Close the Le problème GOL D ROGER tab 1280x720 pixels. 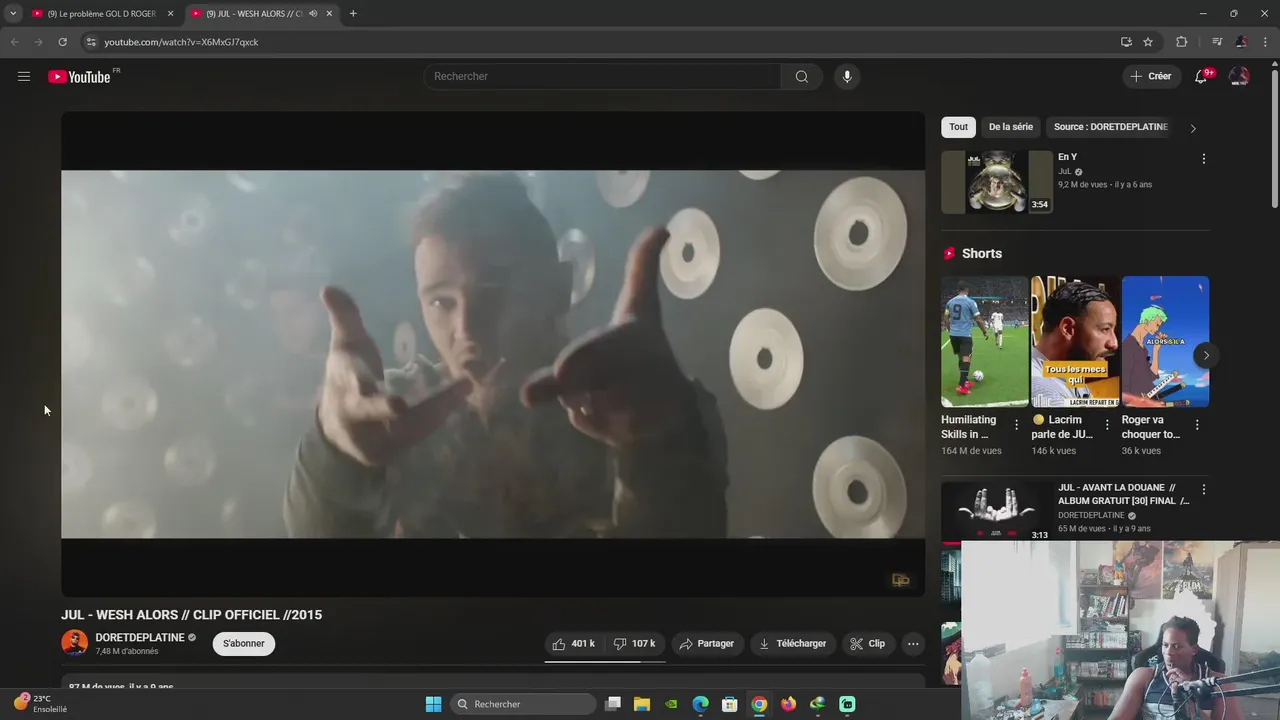click(x=170, y=14)
